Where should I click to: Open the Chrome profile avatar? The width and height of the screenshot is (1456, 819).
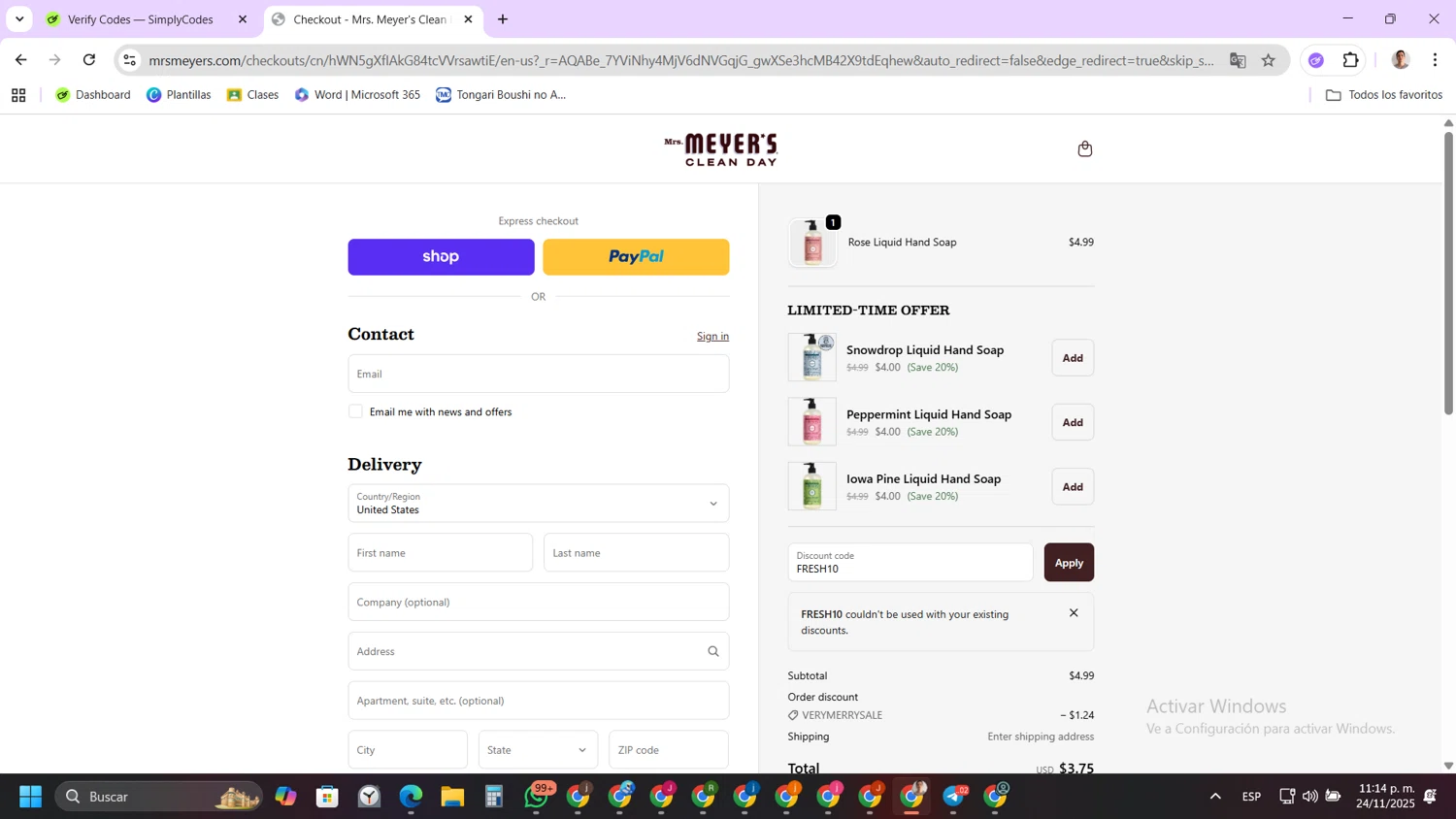coord(1401,60)
